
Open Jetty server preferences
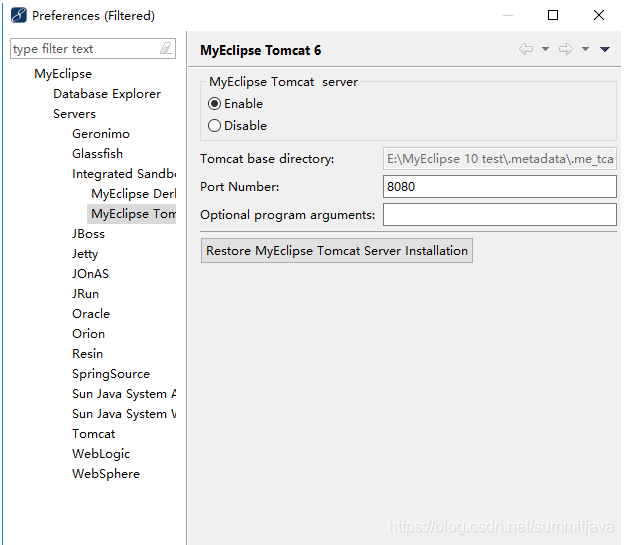[x=85, y=254]
